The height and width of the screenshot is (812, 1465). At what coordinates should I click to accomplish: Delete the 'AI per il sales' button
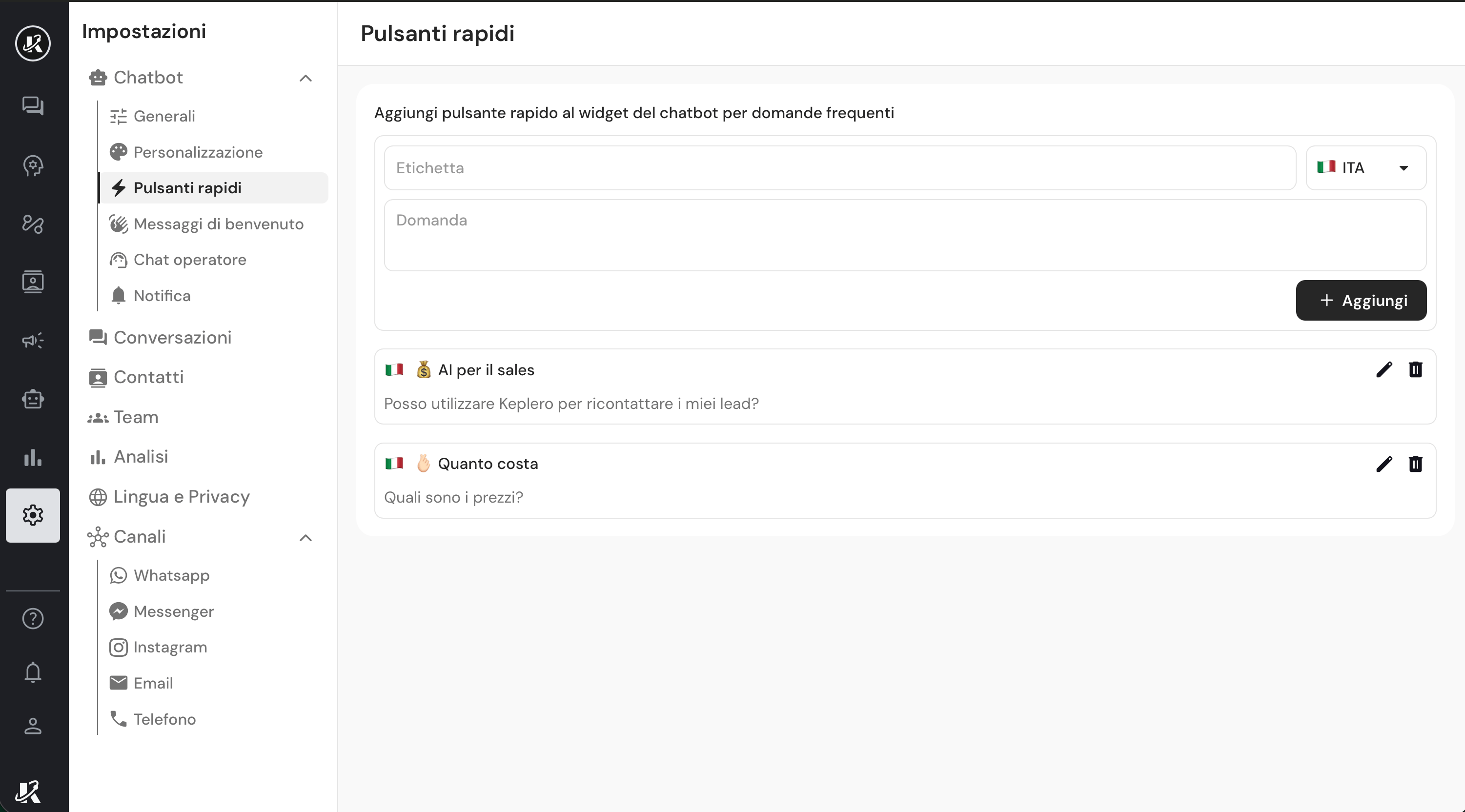[x=1415, y=369]
